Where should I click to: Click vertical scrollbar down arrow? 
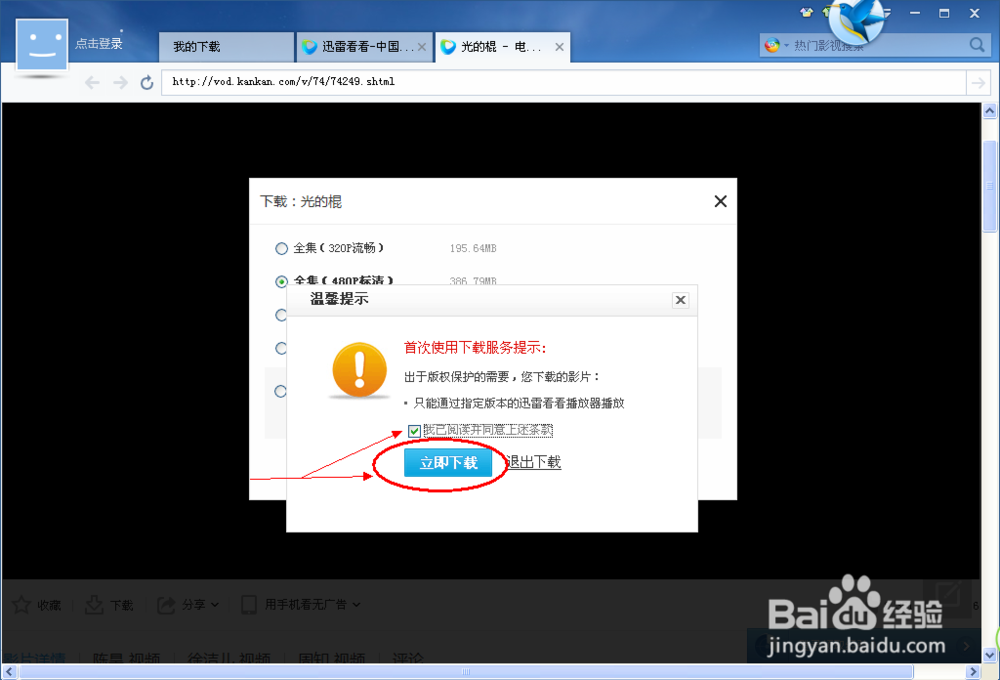(990, 655)
